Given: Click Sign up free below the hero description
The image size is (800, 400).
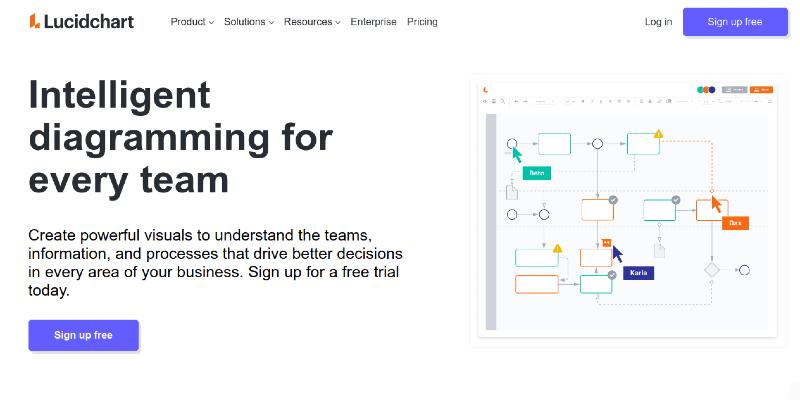Looking at the screenshot, I should pos(83,335).
